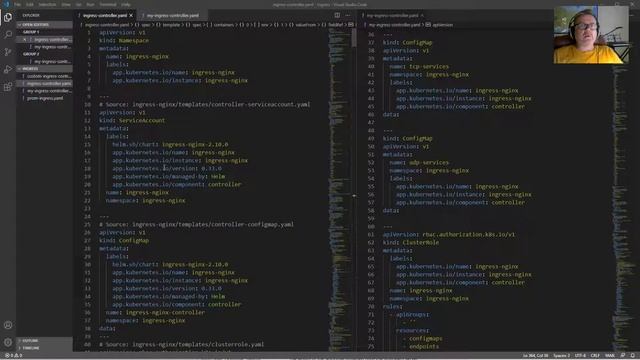Click the VS Code logo in title bar
640x360 pixels.
pos(6,4)
